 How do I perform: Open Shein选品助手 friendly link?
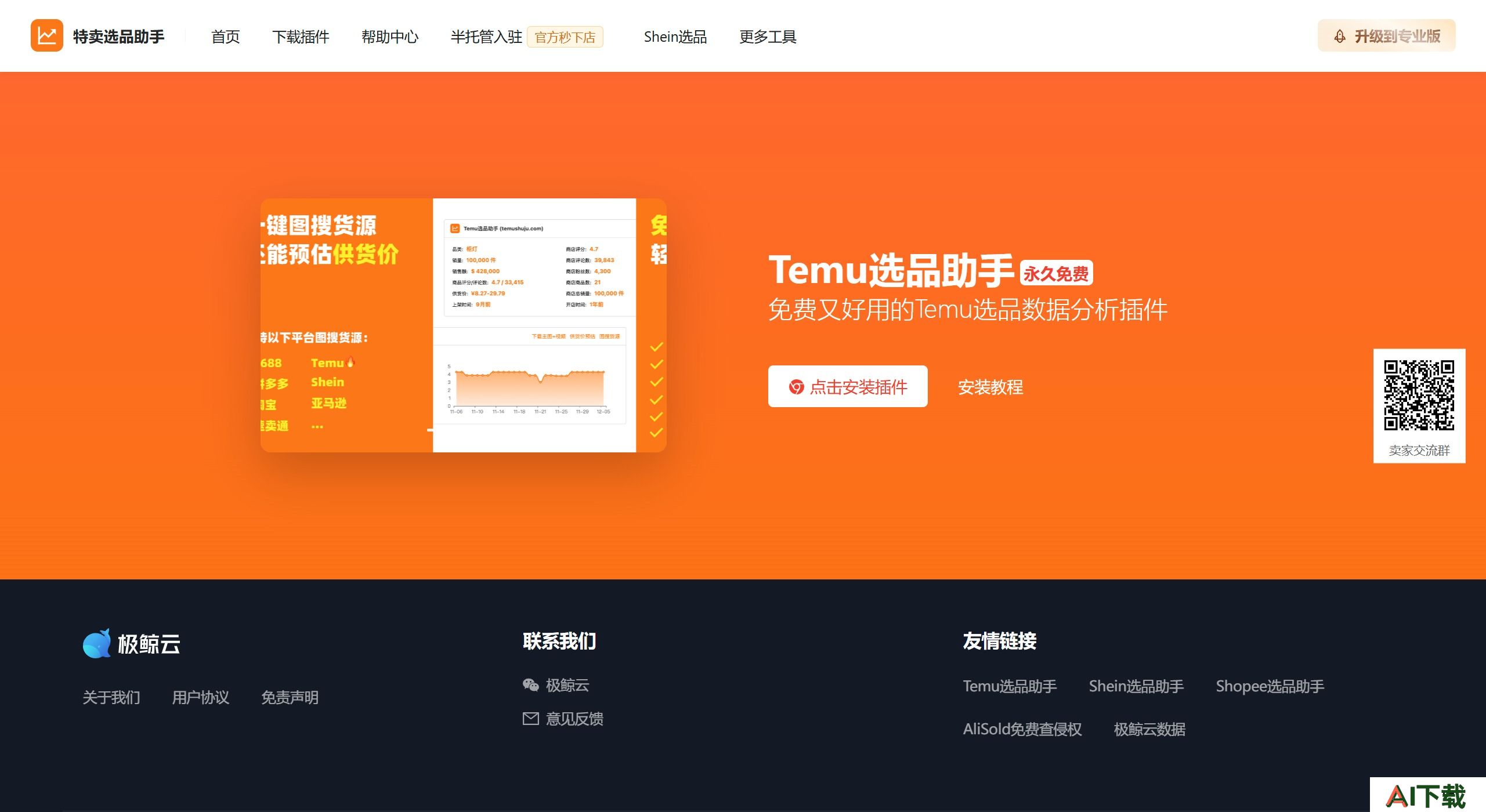tap(1136, 686)
